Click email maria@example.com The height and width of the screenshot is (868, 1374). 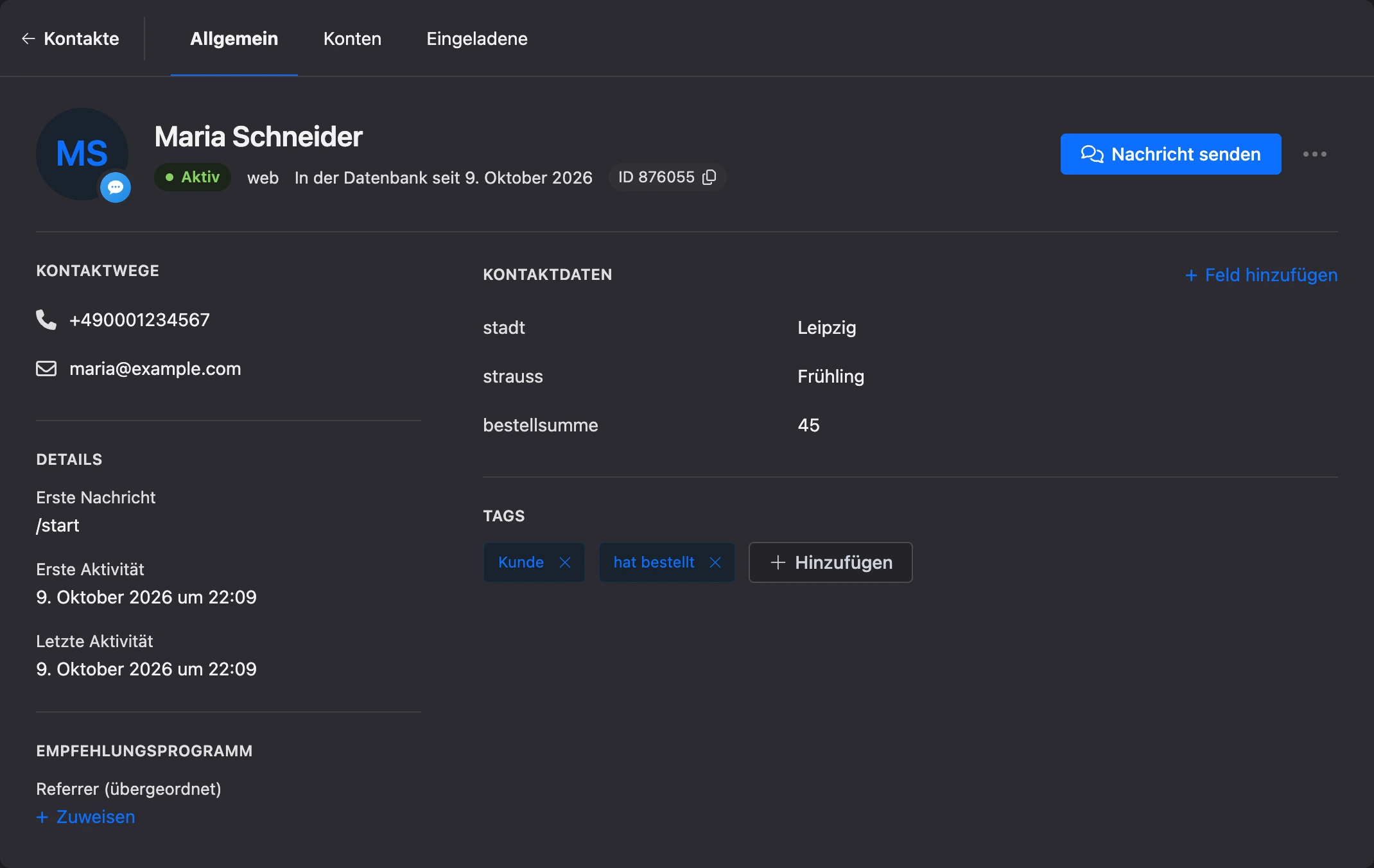tap(155, 369)
